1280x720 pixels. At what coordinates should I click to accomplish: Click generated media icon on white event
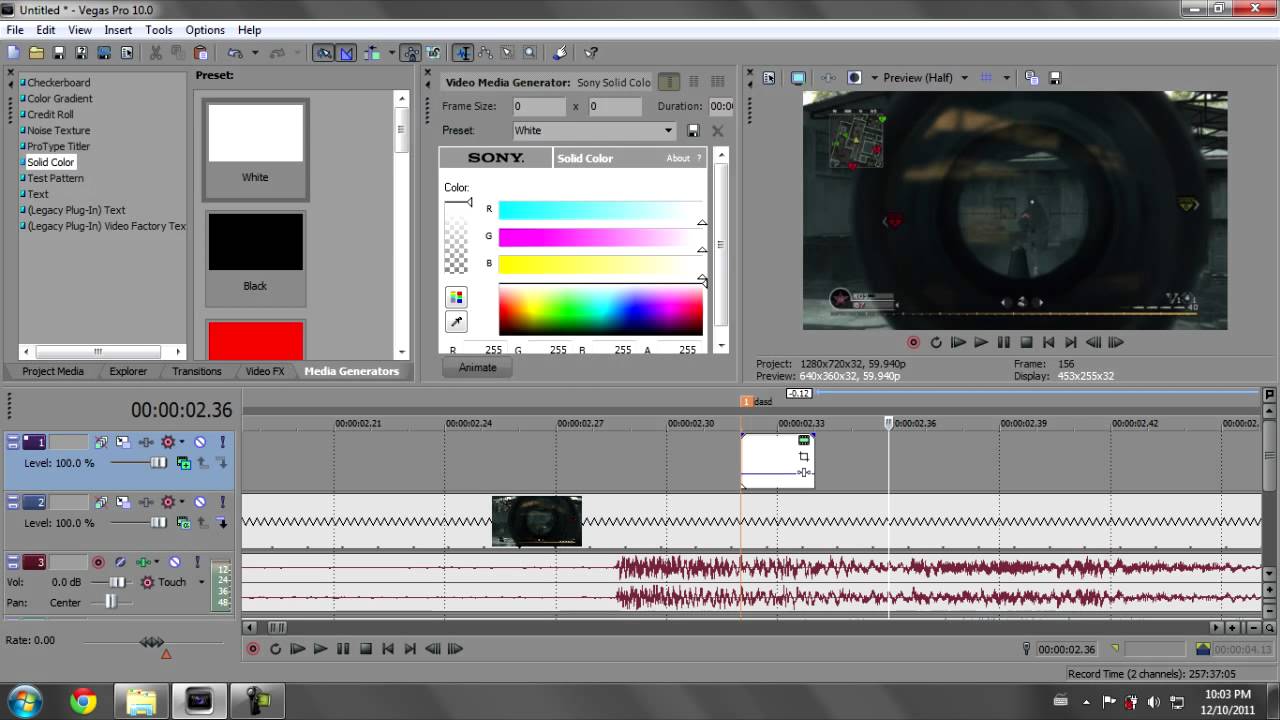pyautogui.click(x=804, y=441)
